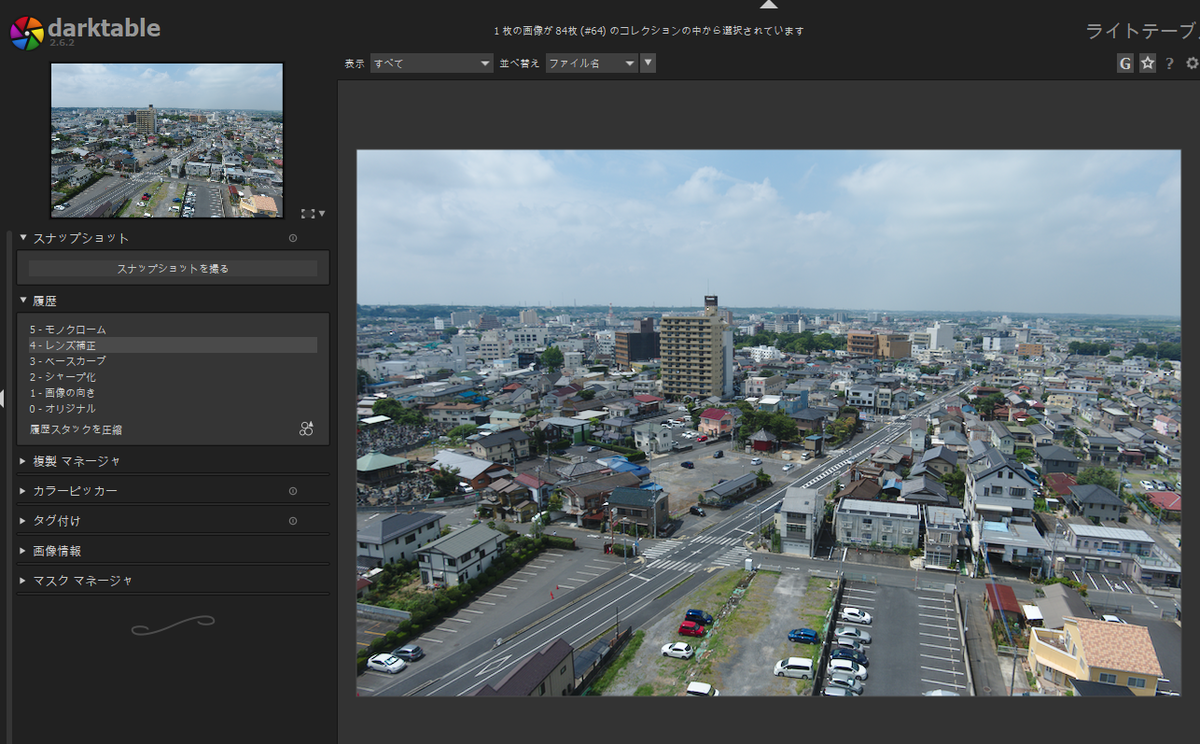Click the navigation preview thumbnail
The image size is (1200, 744).
(x=167, y=140)
